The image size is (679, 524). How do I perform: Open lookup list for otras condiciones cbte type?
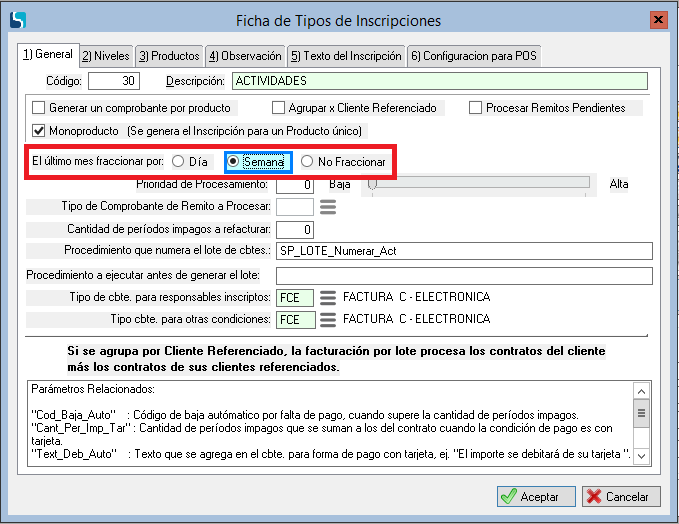[x=328, y=320]
